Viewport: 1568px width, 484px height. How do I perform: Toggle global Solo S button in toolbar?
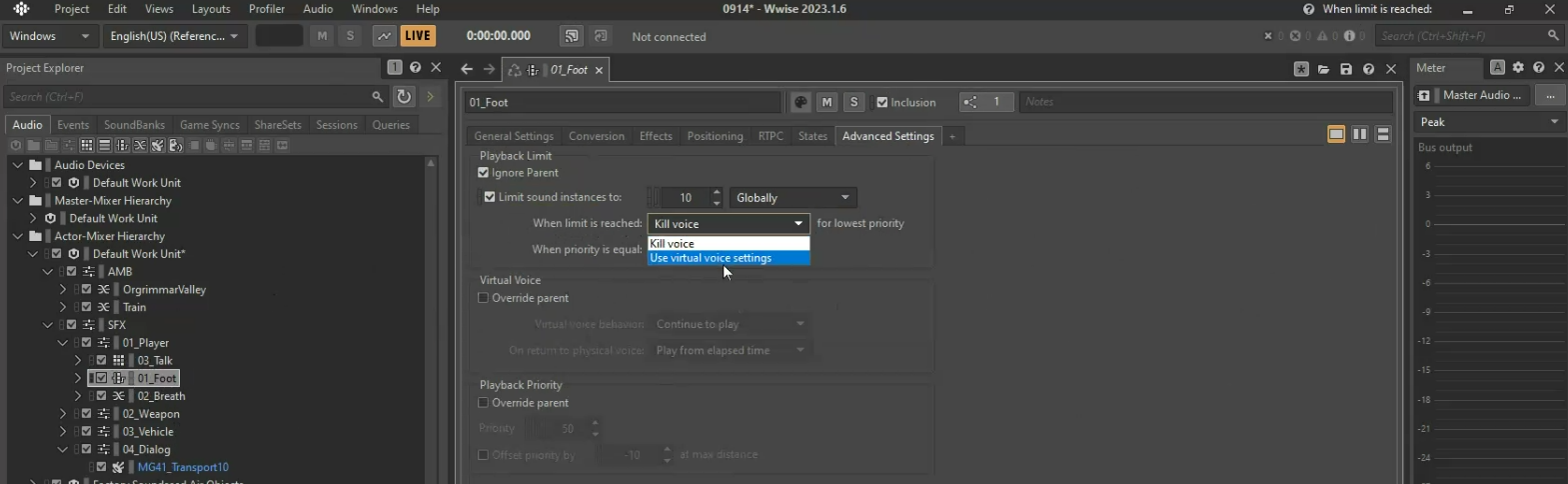[x=350, y=36]
